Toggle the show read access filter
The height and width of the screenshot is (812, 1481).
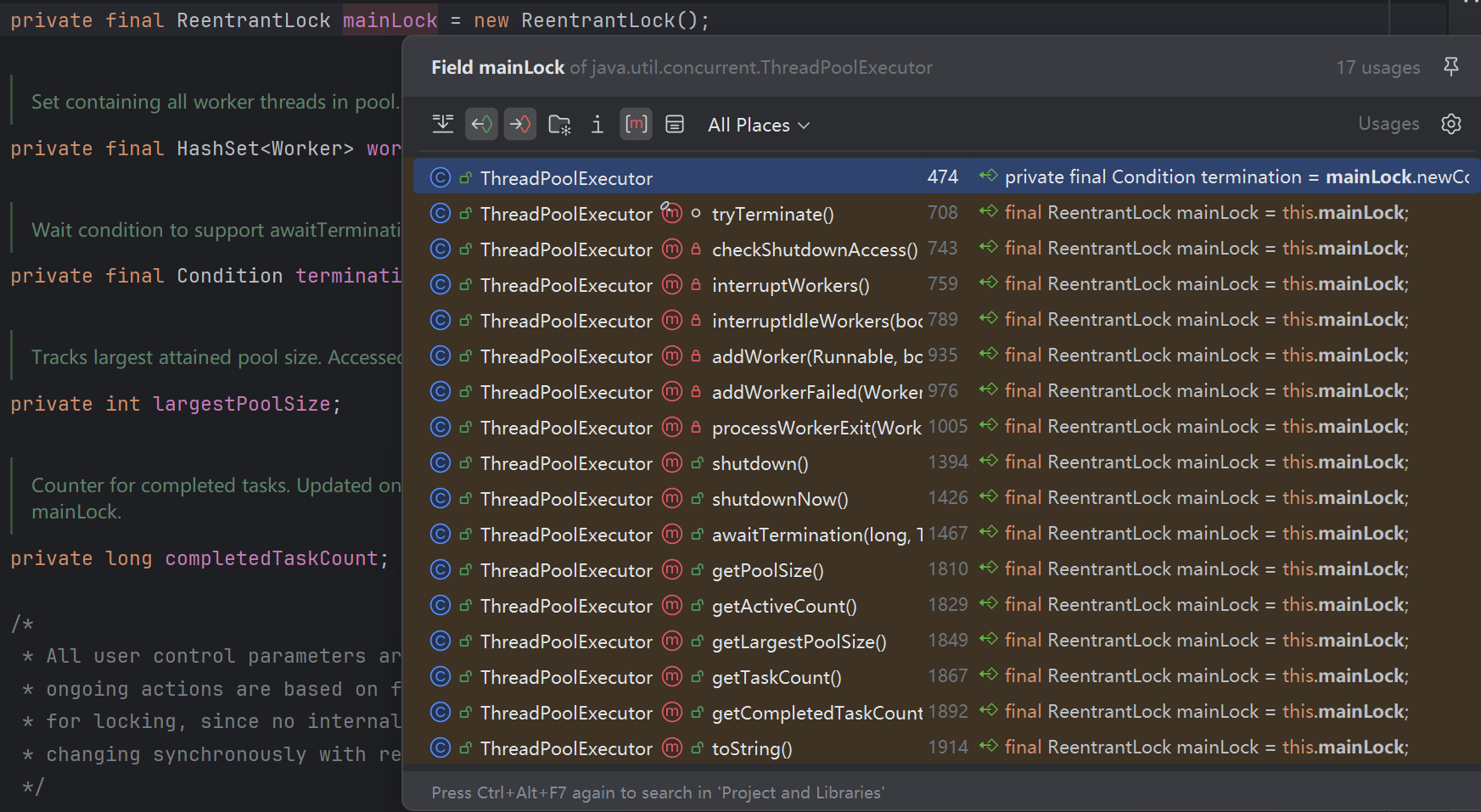[x=482, y=125]
